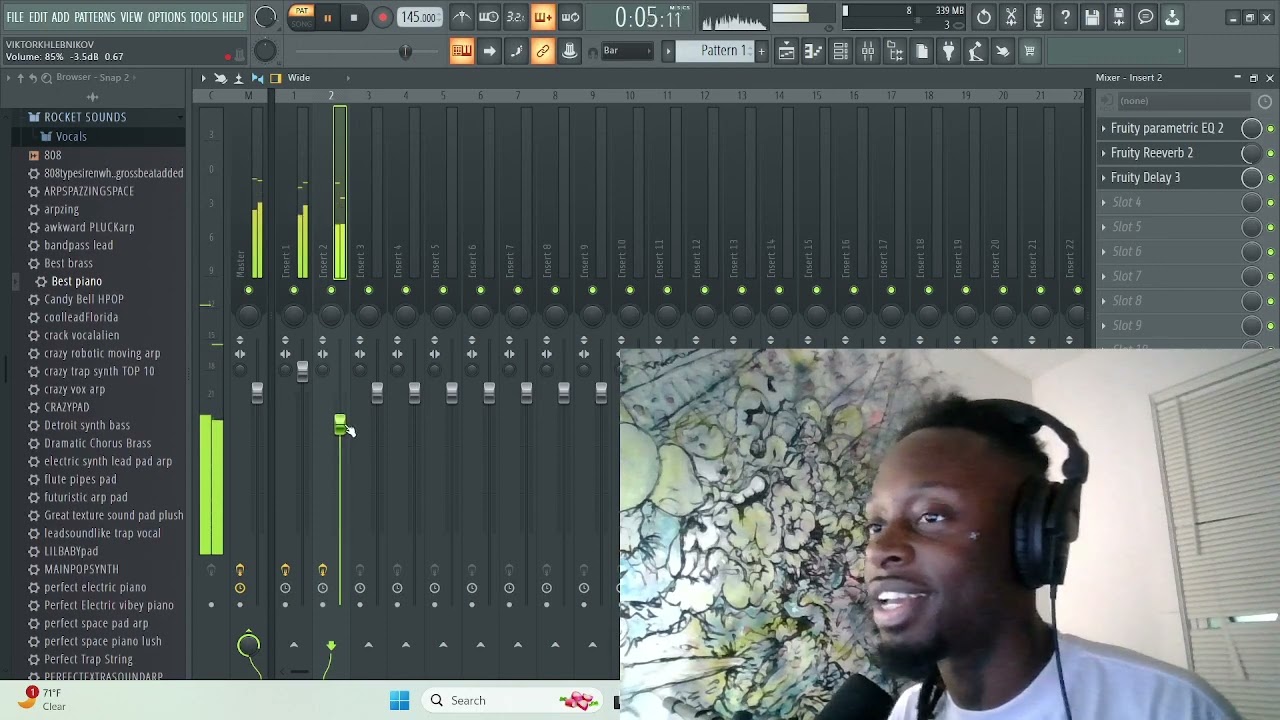Click the download arrow icon in toolbar

click(1173, 17)
